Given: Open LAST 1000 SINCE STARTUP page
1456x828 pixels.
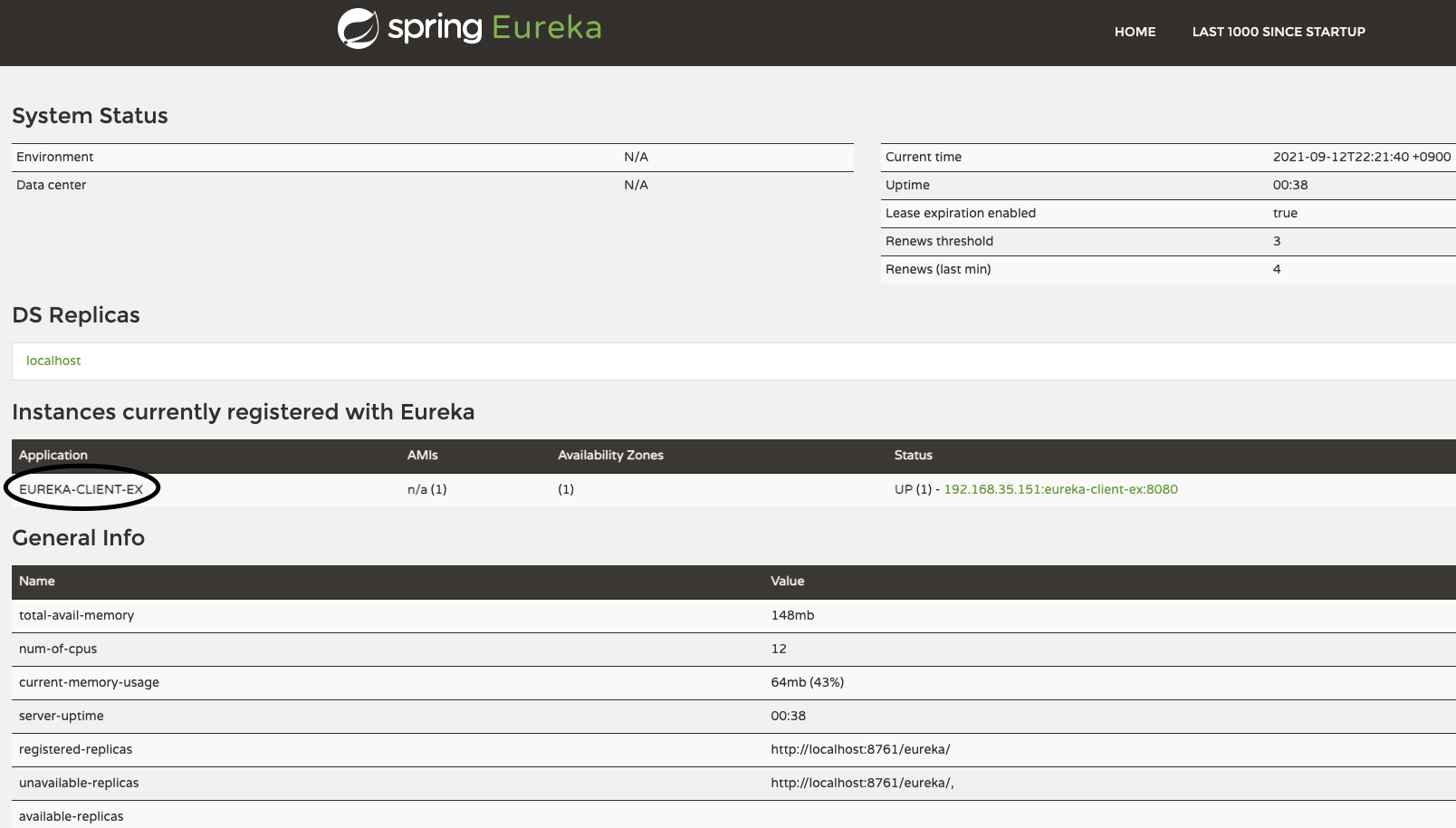Looking at the screenshot, I should coord(1279,32).
